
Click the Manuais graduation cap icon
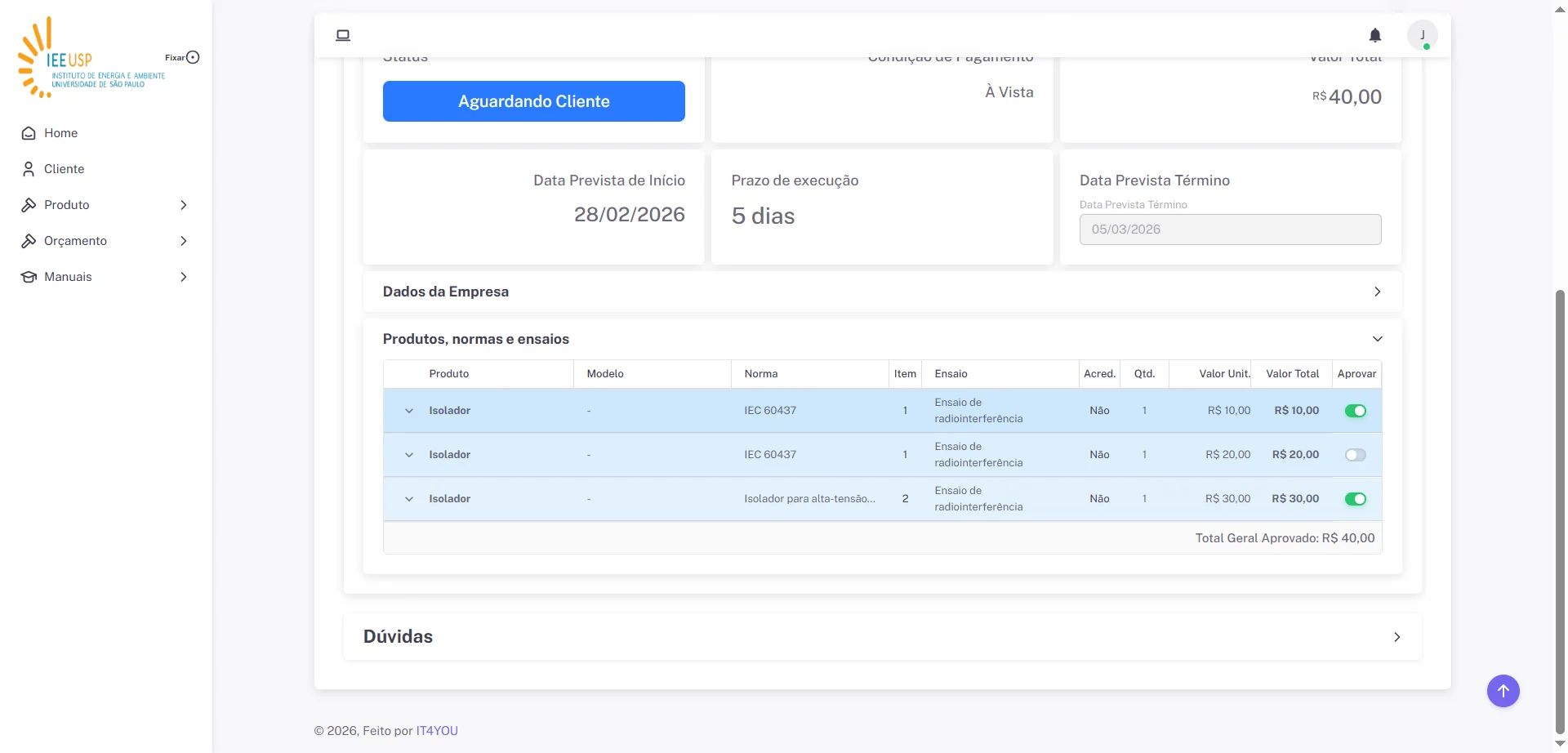(29, 277)
